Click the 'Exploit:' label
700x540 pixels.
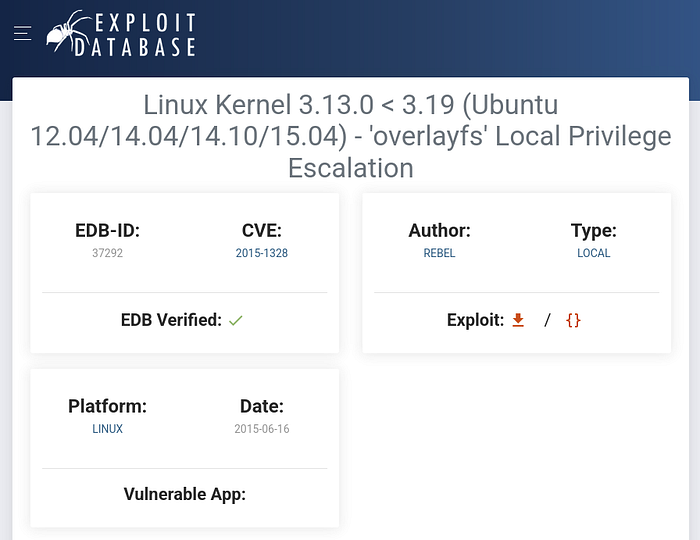click(475, 320)
